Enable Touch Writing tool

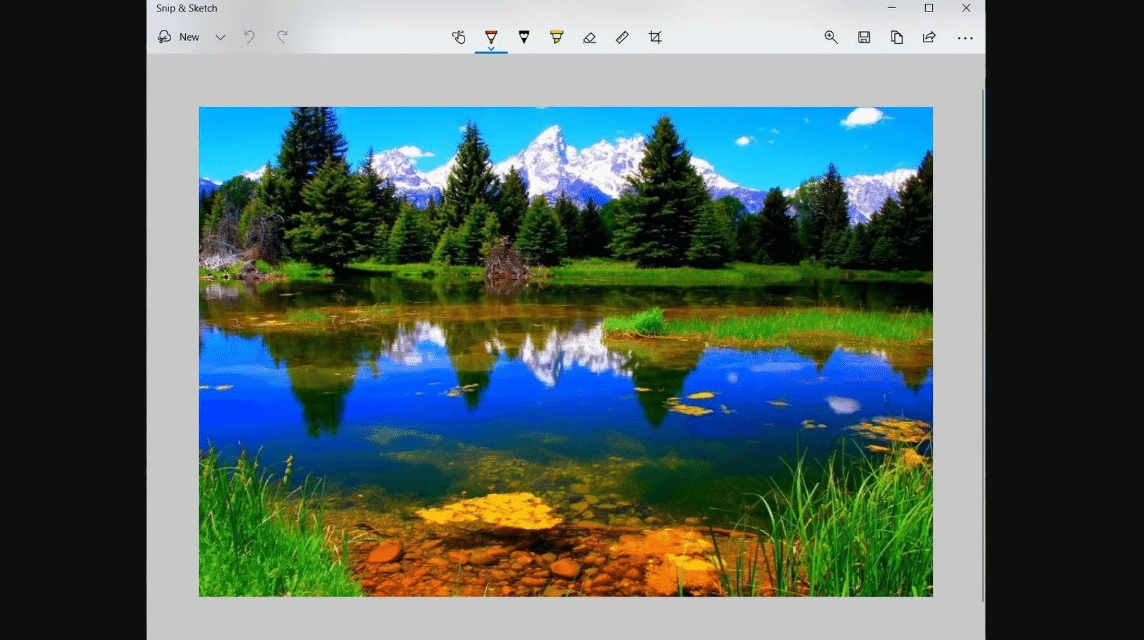pyautogui.click(x=458, y=37)
